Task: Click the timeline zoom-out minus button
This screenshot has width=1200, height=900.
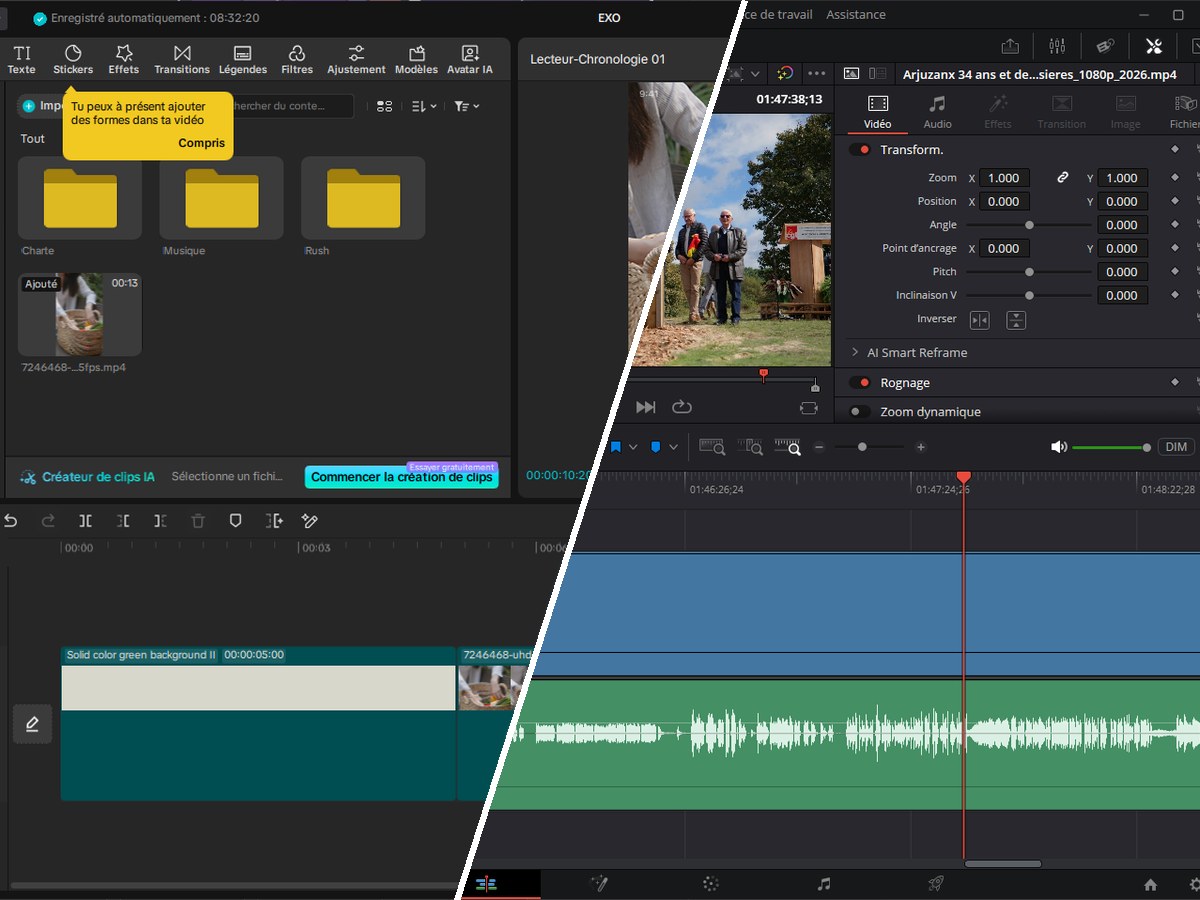Action: click(x=819, y=447)
